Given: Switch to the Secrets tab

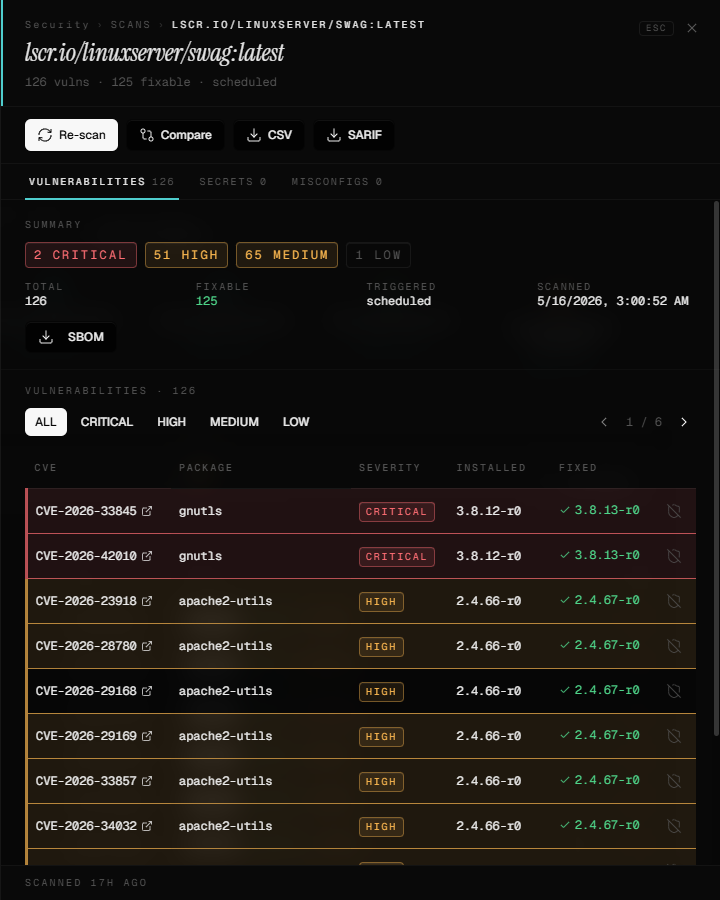Looking at the screenshot, I should coord(233,182).
